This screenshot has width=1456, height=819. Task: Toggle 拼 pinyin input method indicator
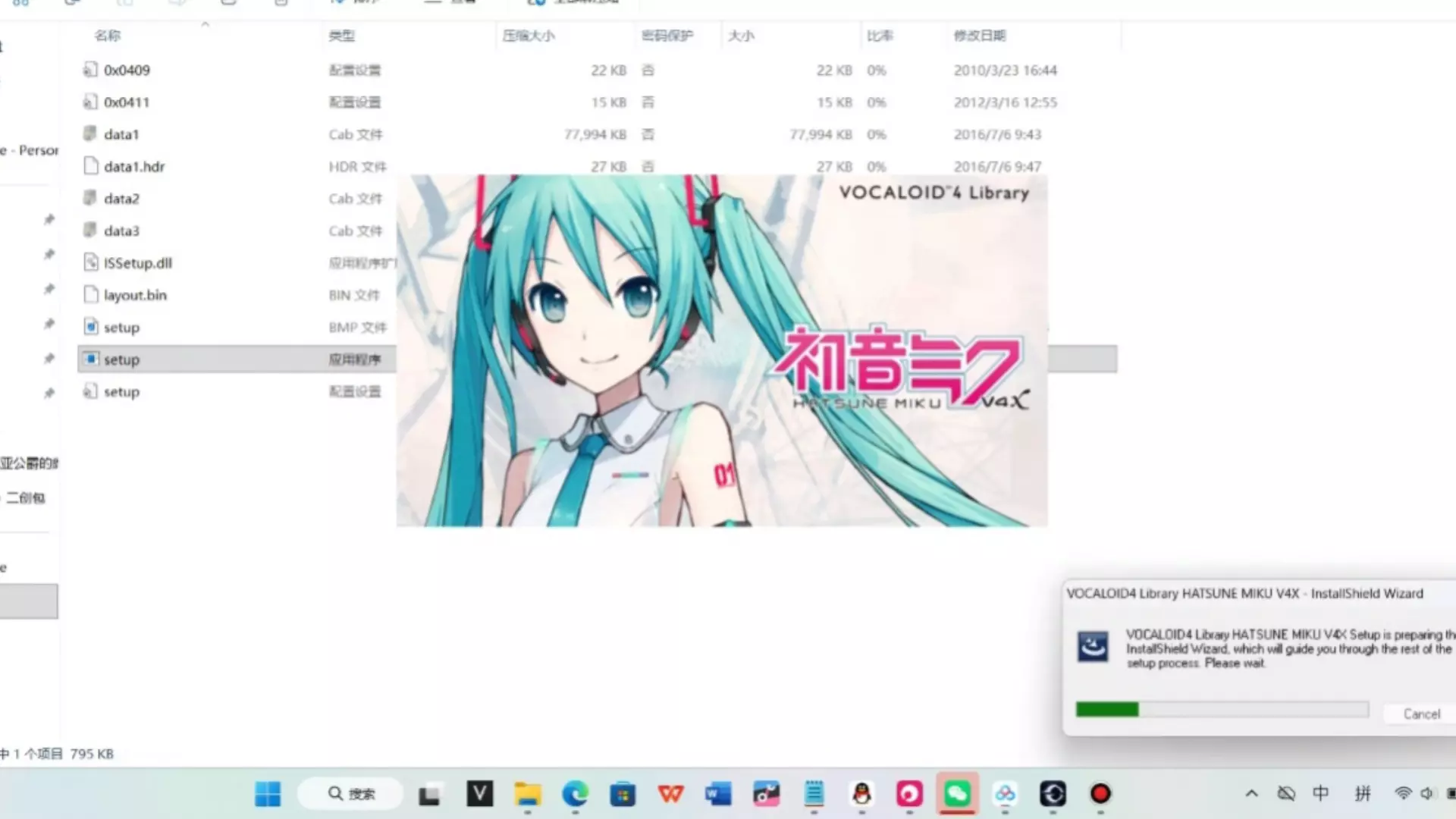(1363, 793)
